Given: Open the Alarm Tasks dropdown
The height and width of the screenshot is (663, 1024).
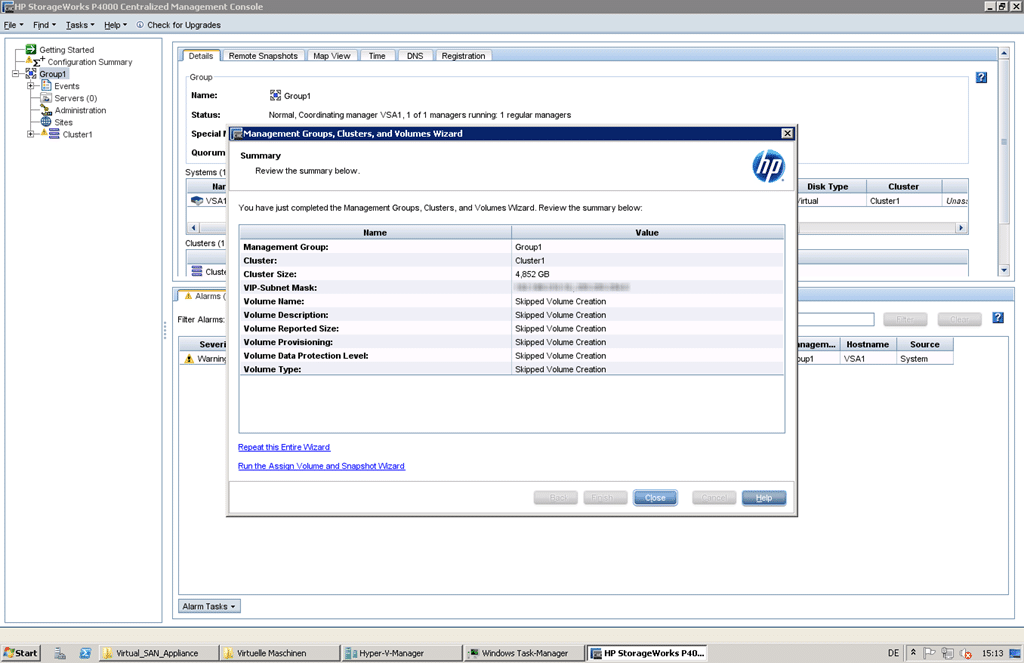Looking at the screenshot, I should pyautogui.click(x=209, y=606).
